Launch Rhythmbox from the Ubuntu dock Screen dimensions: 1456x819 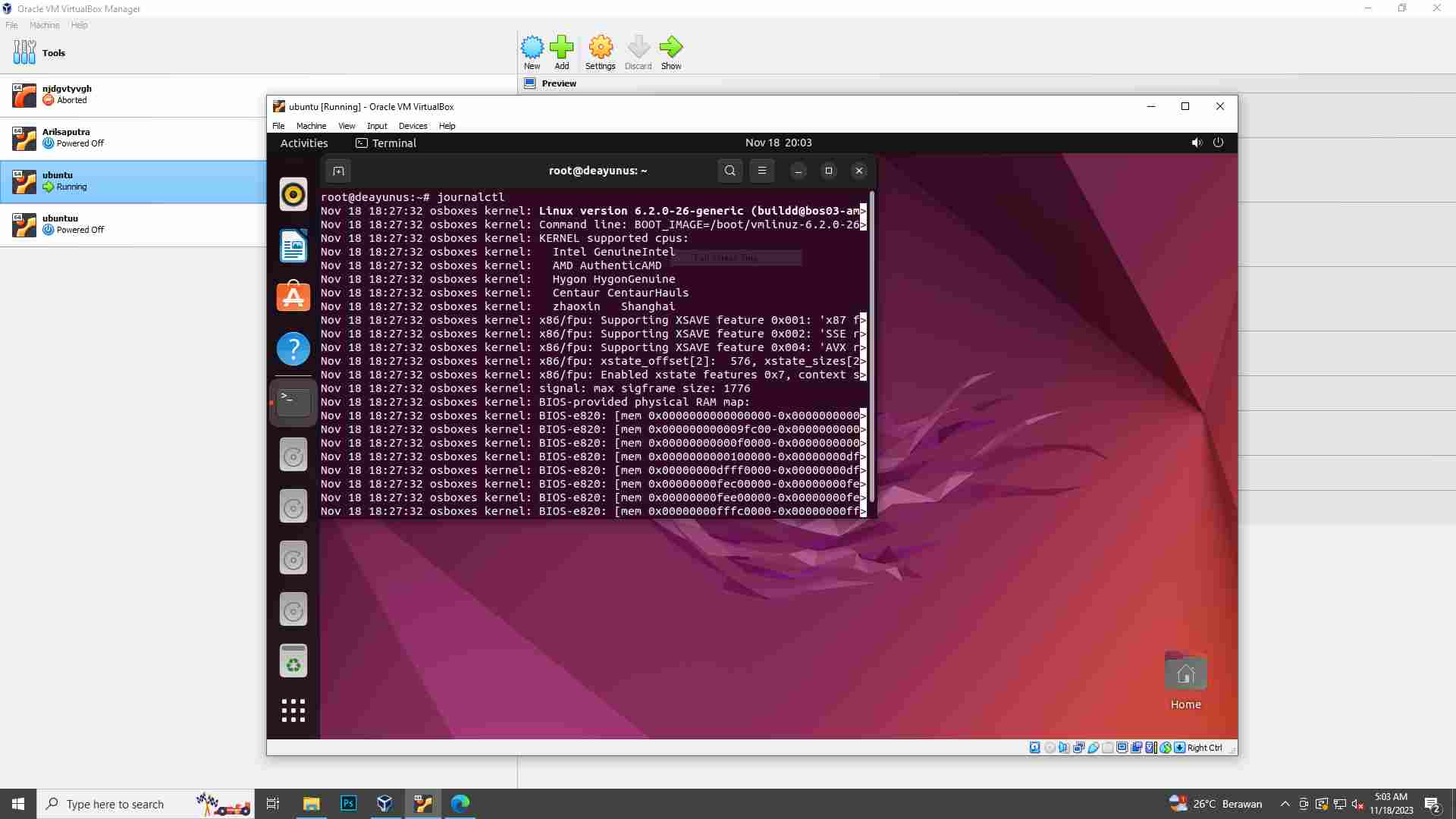[x=293, y=194]
